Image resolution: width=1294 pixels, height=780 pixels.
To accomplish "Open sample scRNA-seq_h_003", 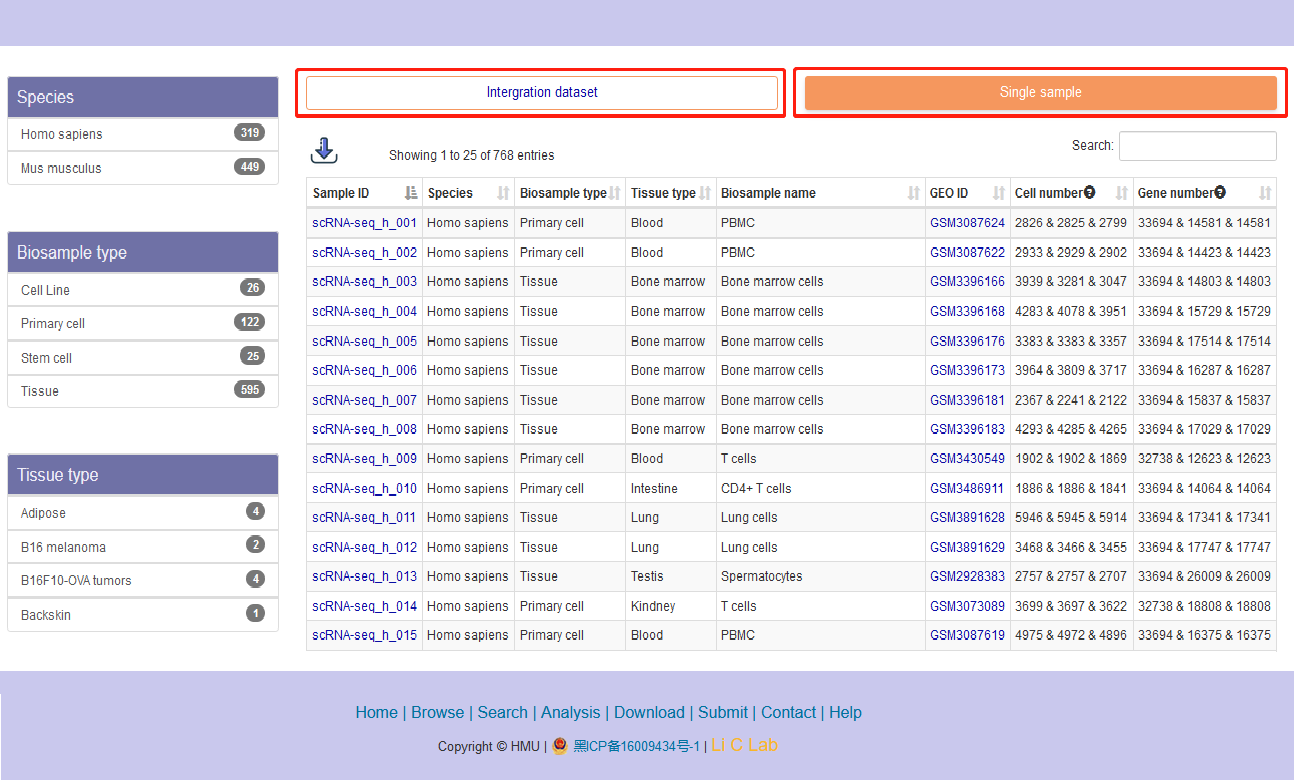I will [x=364, y=282].
